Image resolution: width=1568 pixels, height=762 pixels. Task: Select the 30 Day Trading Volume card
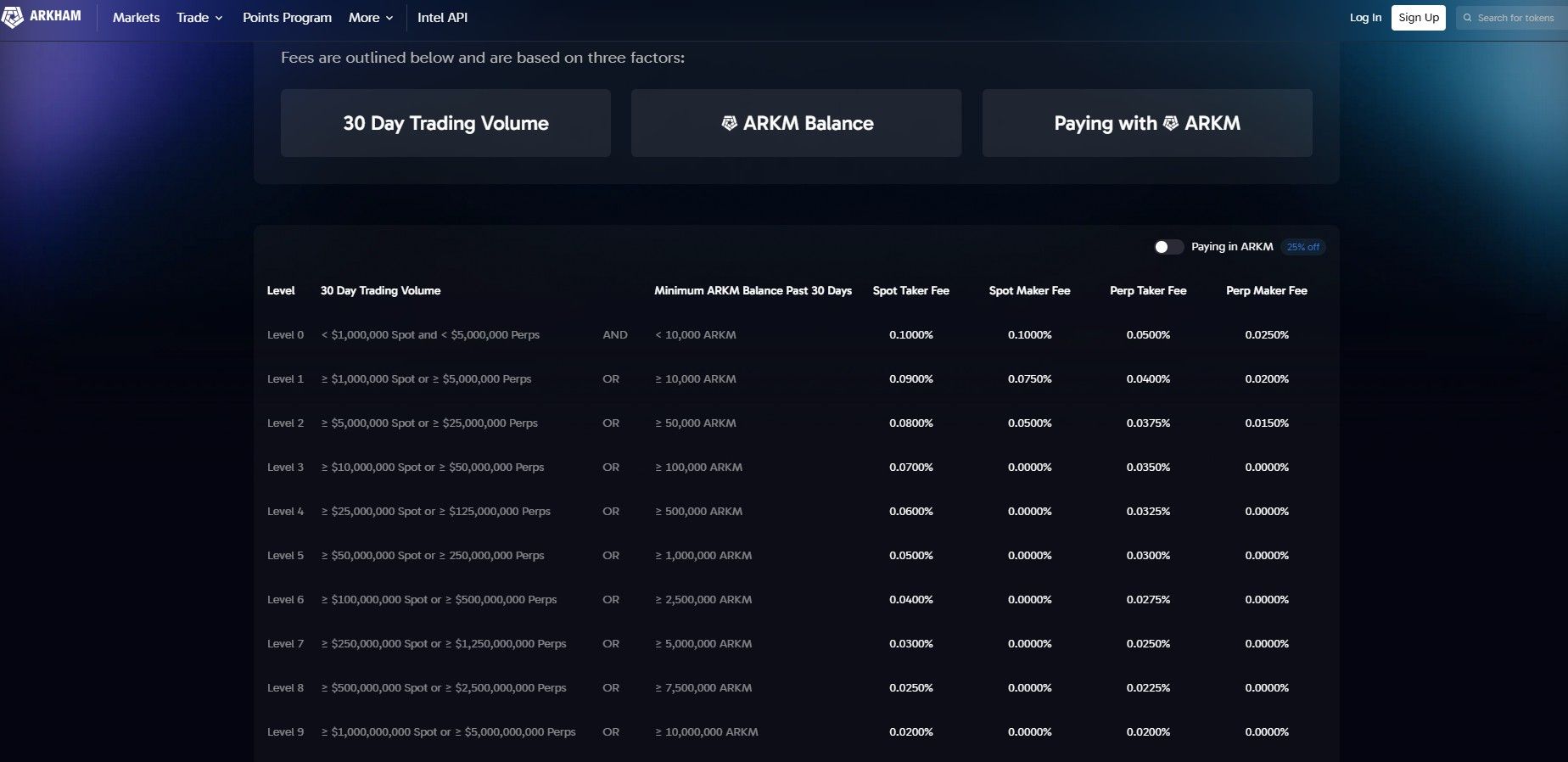click(445, 123)
